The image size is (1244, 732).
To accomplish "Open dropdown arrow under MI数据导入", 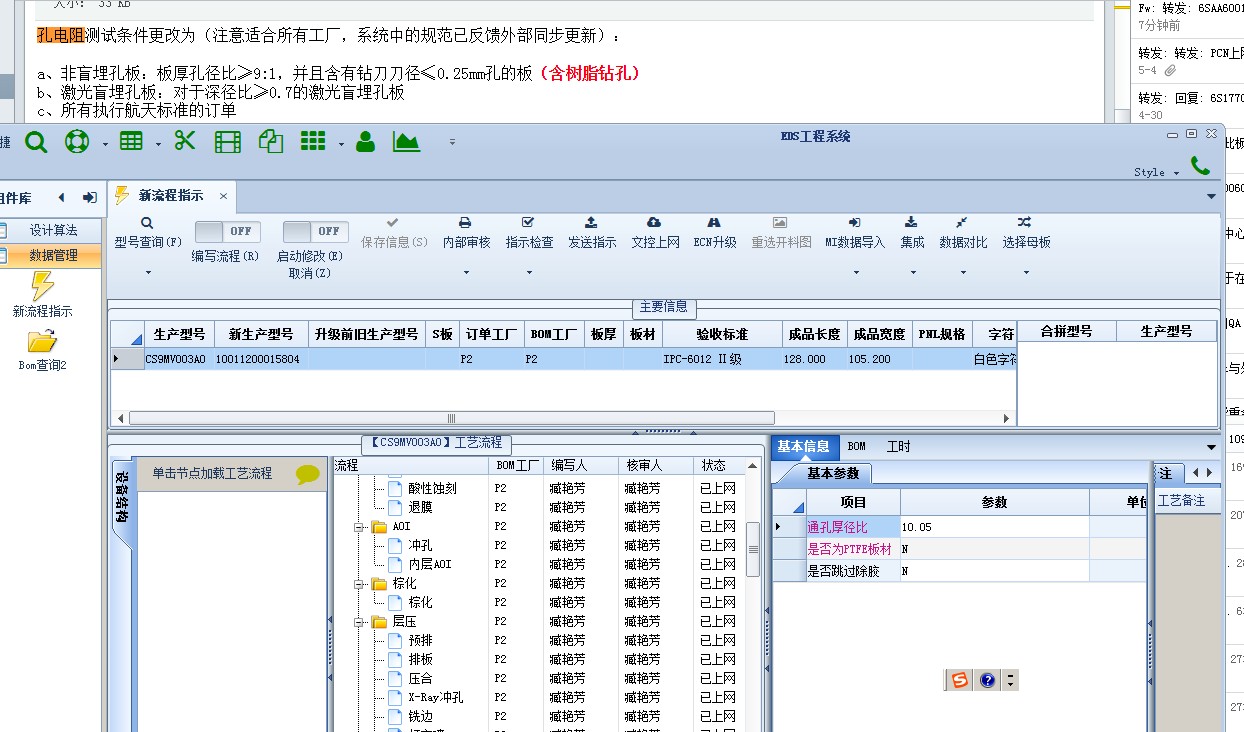I will pyautogui.click(x=855, y=272).
